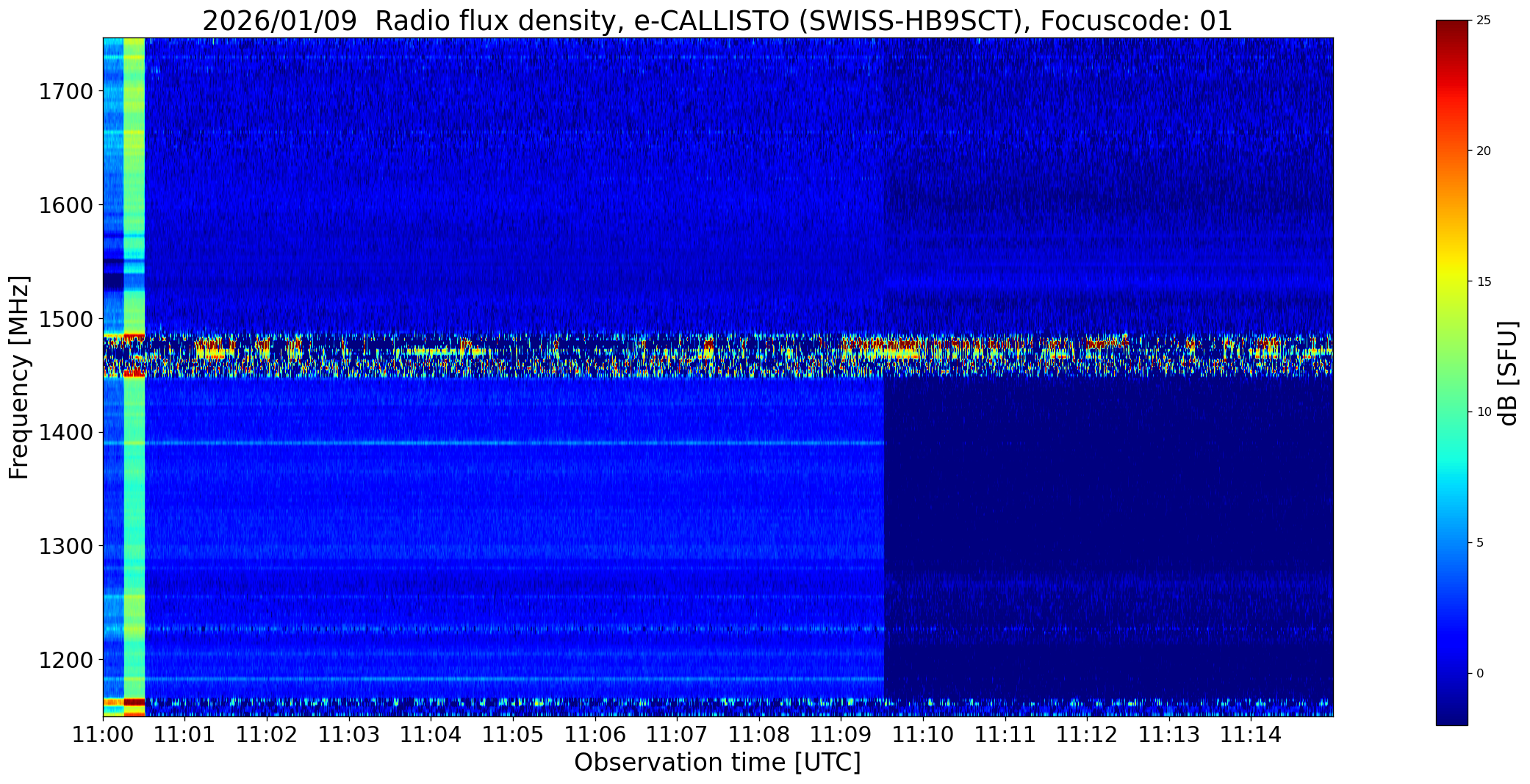Click the 11:05 time tick label
The width and height of the screenshot is (1530, 784).
[513, 734]
